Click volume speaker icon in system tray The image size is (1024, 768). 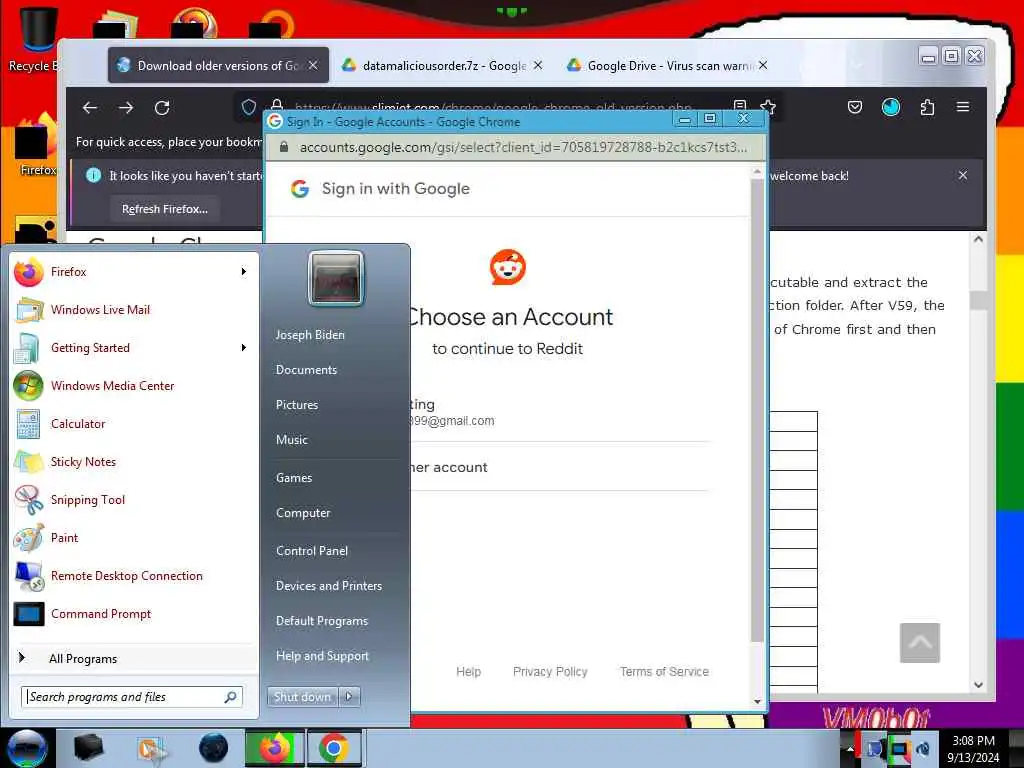[923, 748]
